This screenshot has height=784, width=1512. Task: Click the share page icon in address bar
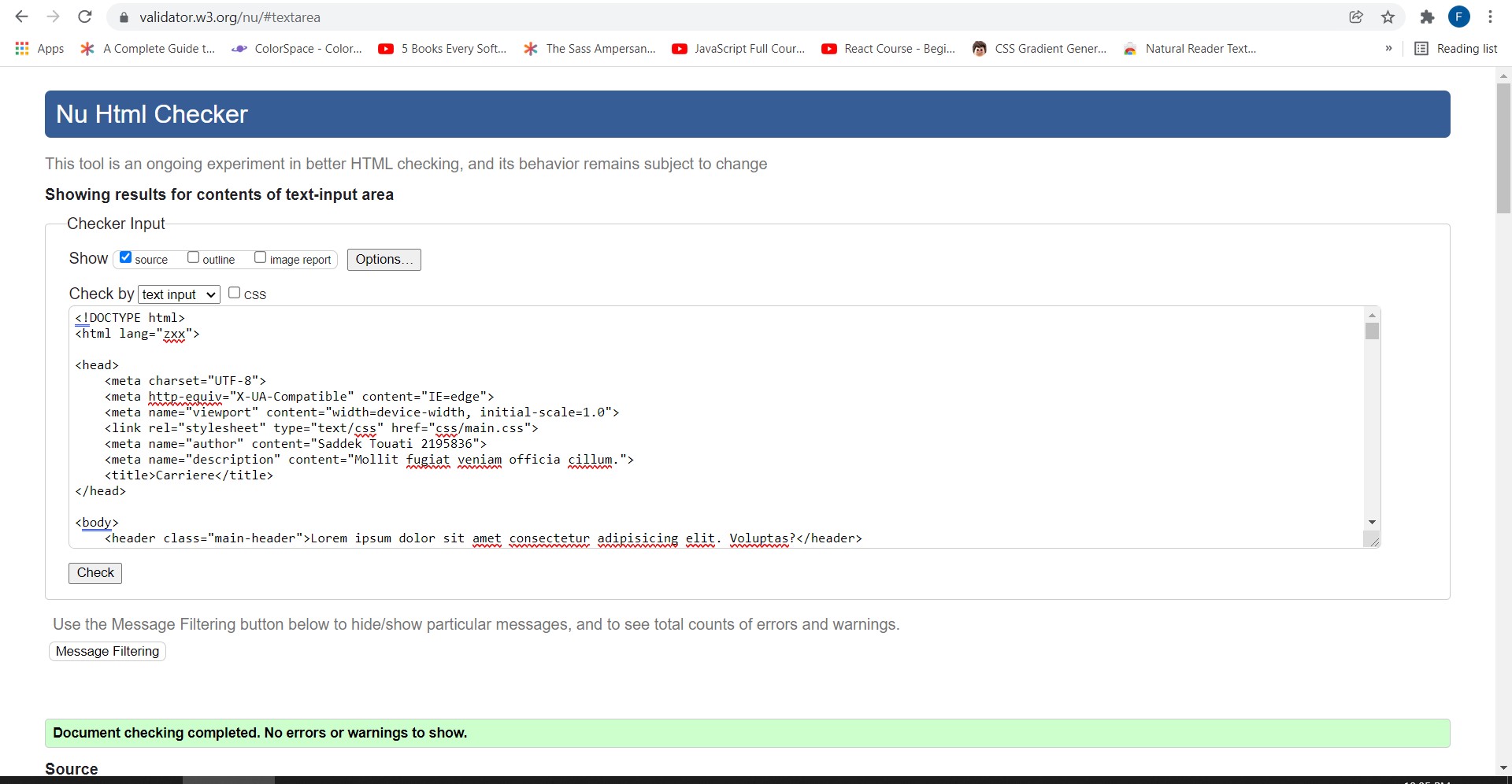[x=1355, y=17]
